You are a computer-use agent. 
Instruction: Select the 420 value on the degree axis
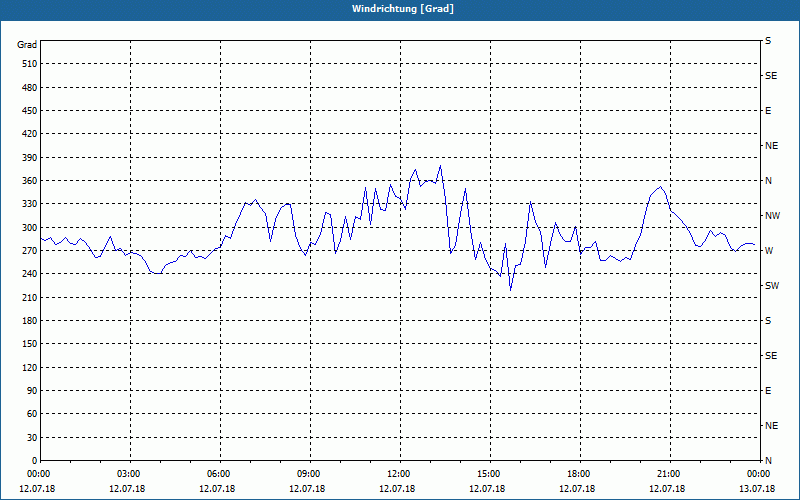coord(30,134)
